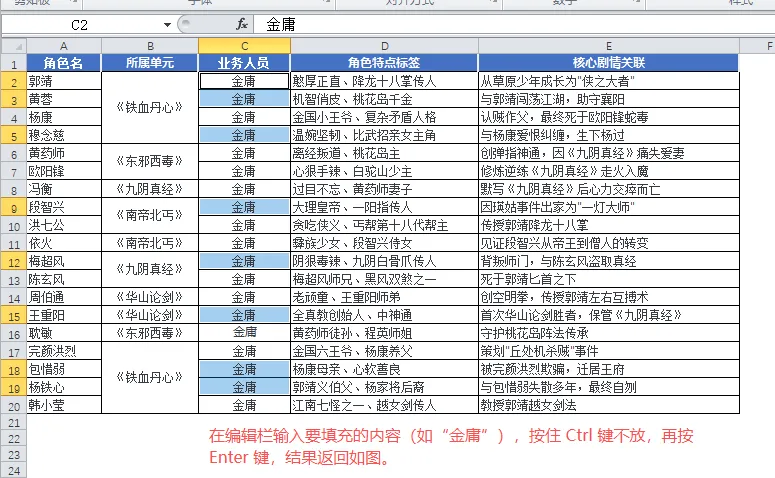Select cell 欧阳锋
The height and width of the screenshot is (478, 775).
(x=64, y=171)
